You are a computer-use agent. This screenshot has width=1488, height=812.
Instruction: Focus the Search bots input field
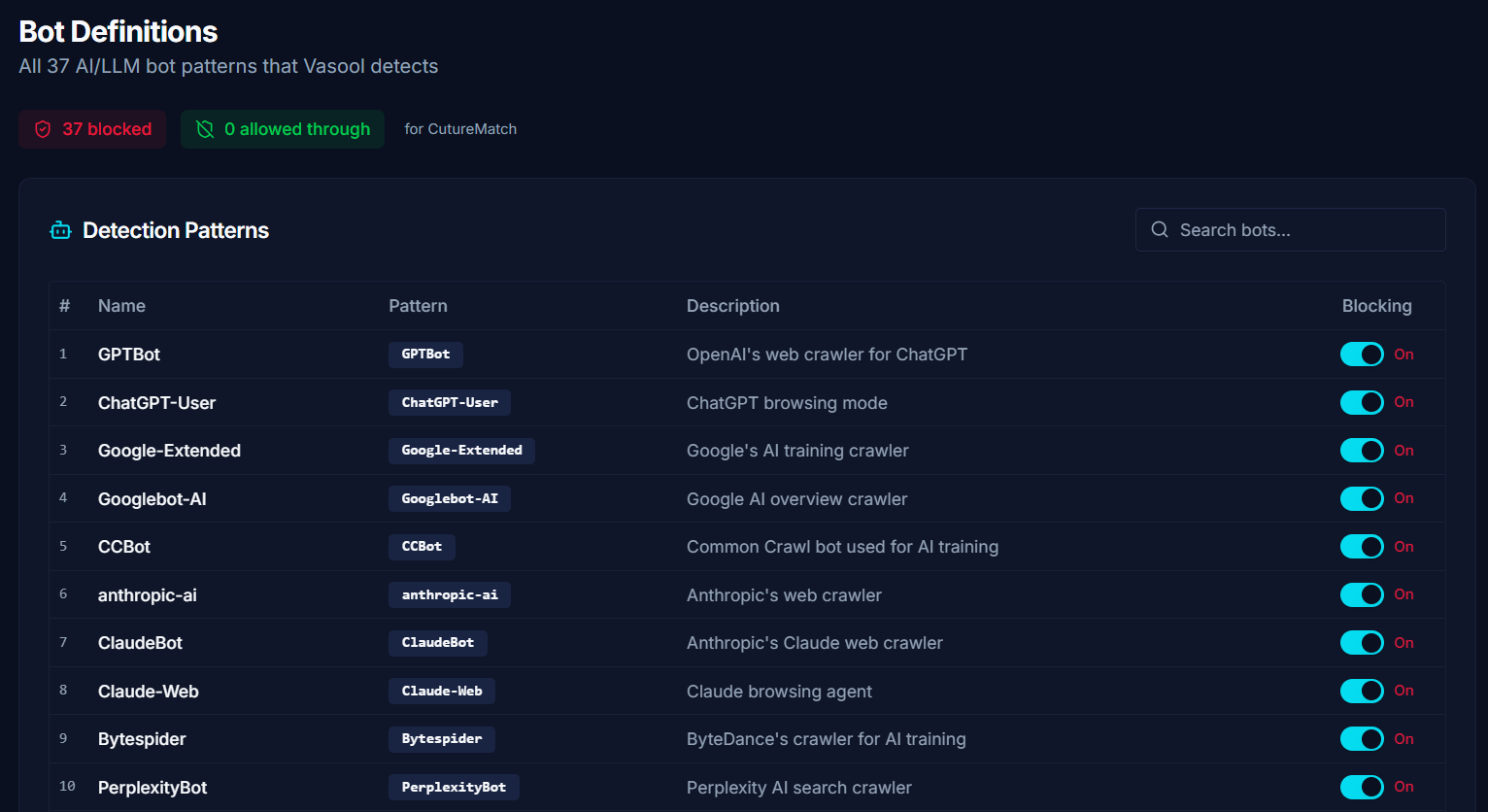click(x=1290, y=230)
